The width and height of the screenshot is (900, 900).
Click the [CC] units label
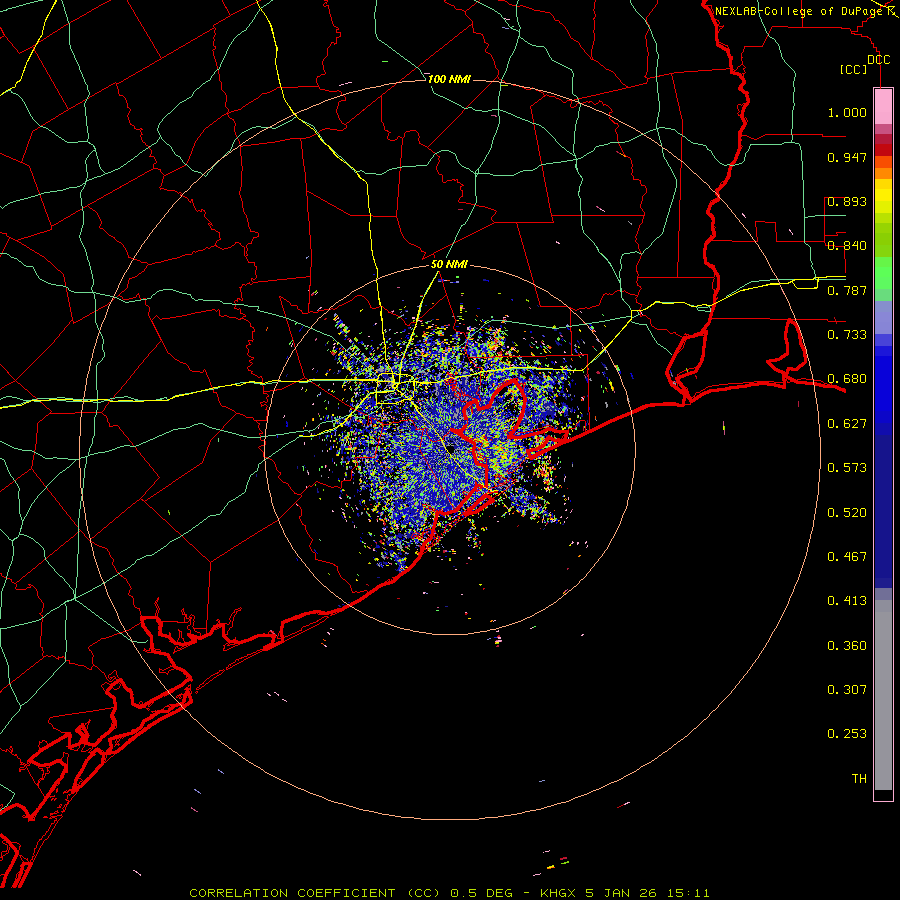tap(854, 69)
